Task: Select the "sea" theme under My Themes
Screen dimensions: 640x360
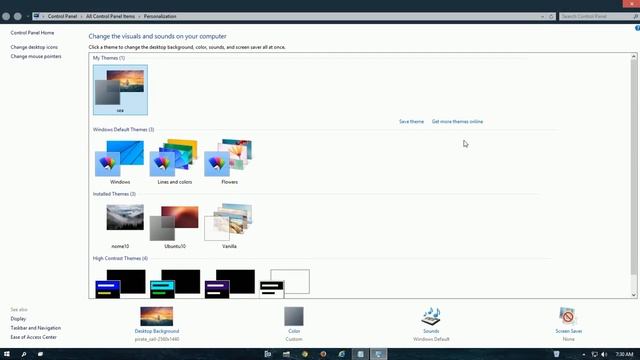Action: (120, 90)
